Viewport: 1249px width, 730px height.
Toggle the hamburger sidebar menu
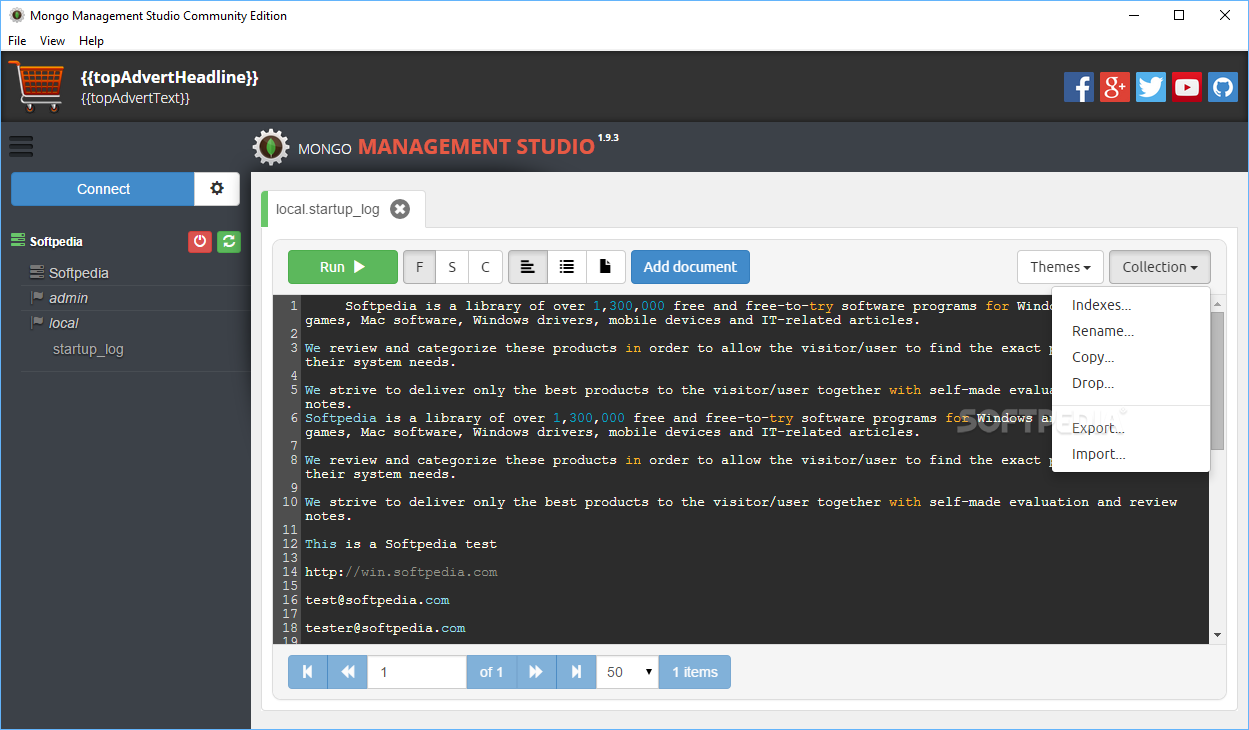click(21, 146)
